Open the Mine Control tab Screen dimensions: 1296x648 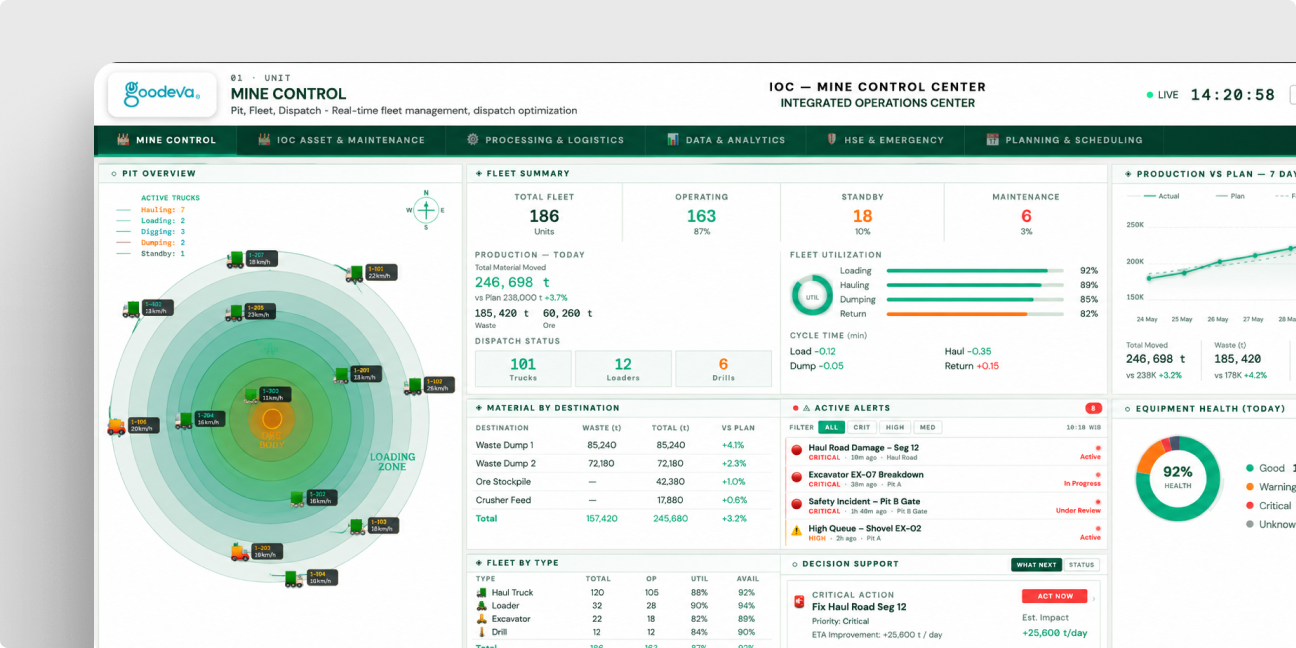pos(166,140)
